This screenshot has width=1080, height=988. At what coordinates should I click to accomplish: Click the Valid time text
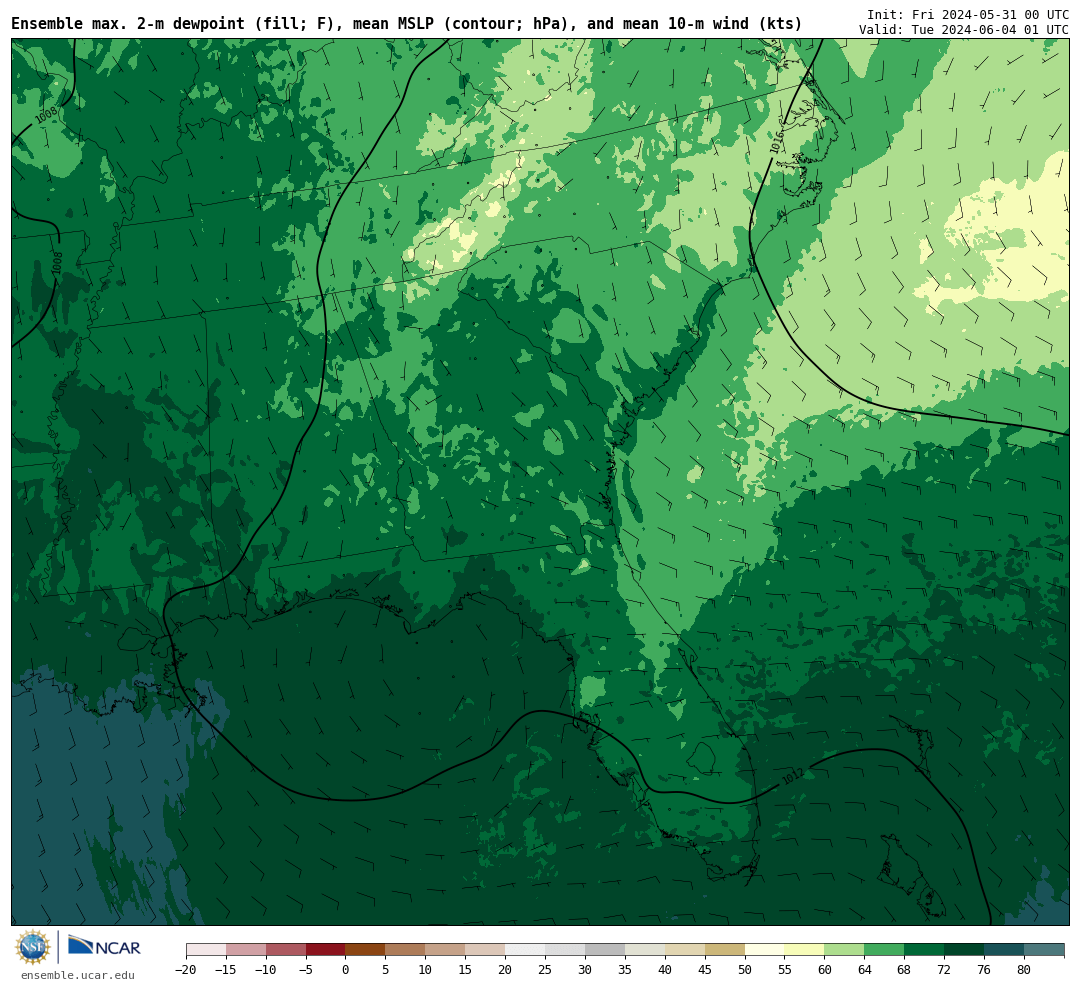click(964, 30)
